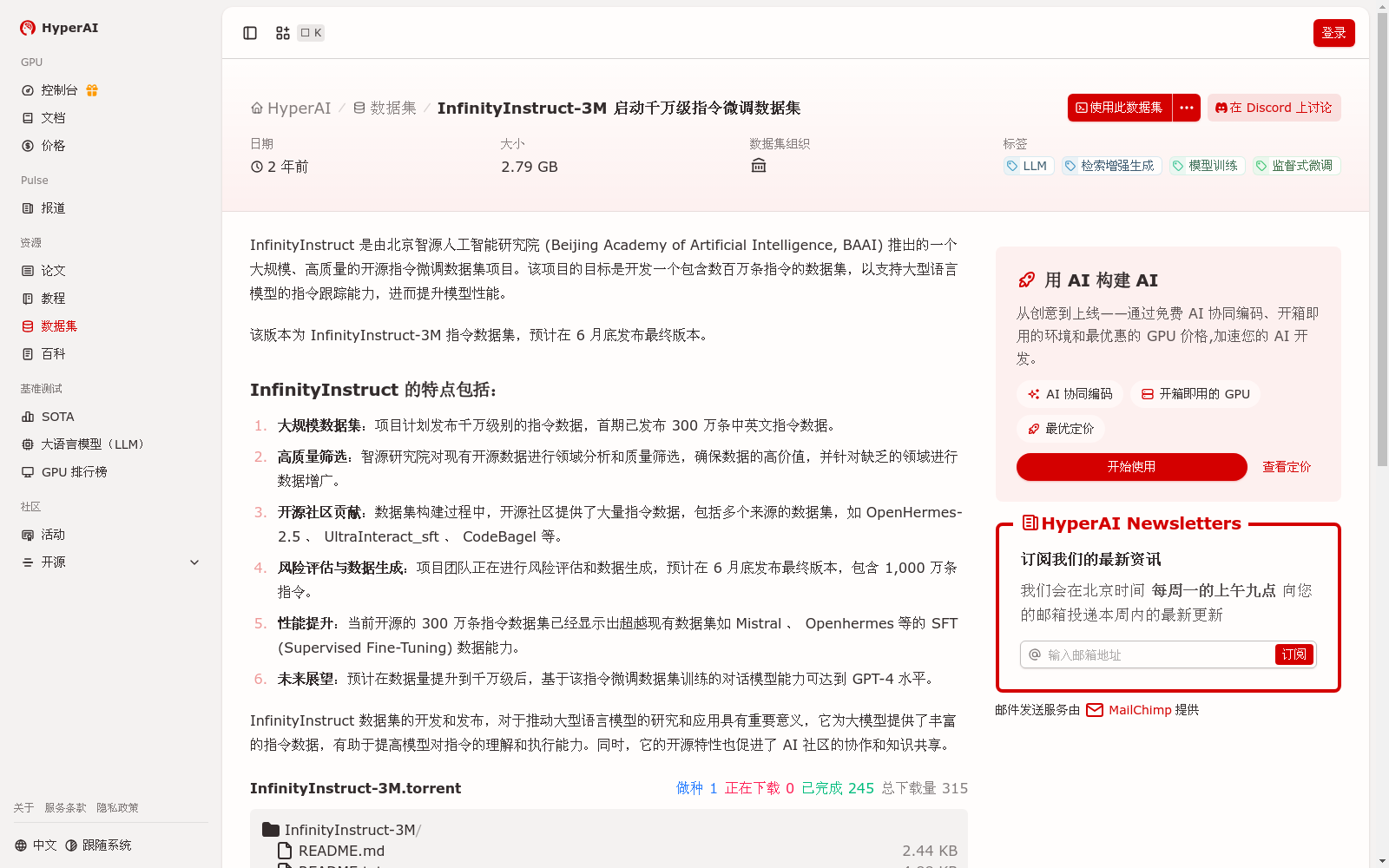Select the LLM tag
1389x868 pixels.
(1027, 166)
